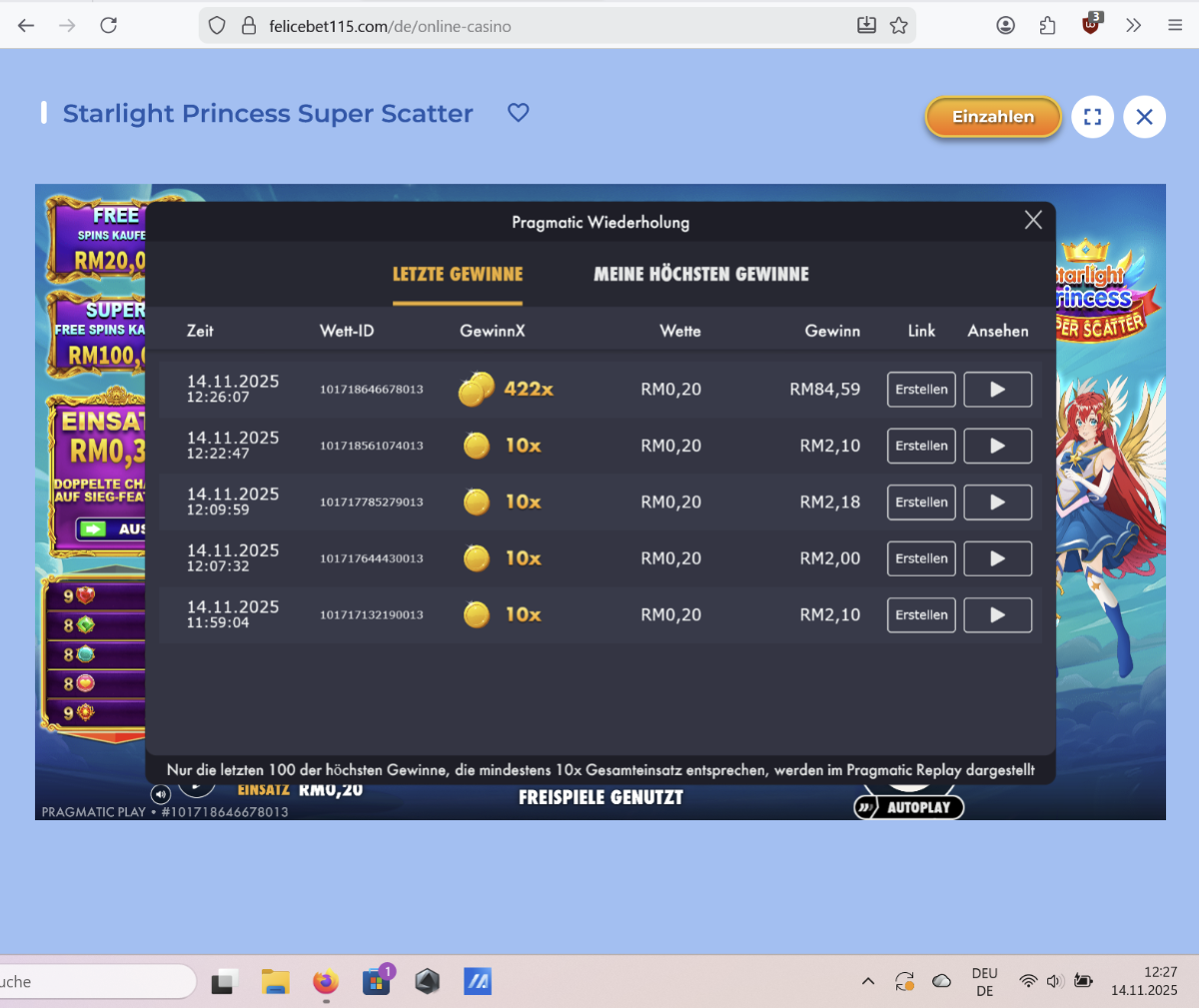Switch to Meine Höchsten Gewinne tab
1199x1008 pixels.
[x=700, y=274]
